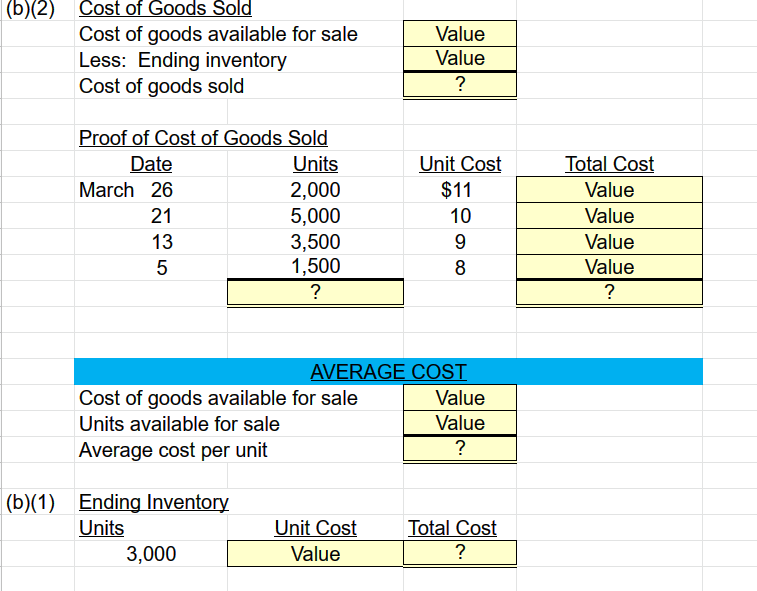Select the Less: Ending inventory label
Image resolution: width=757 pixels, height=591 pixels.
182,60
